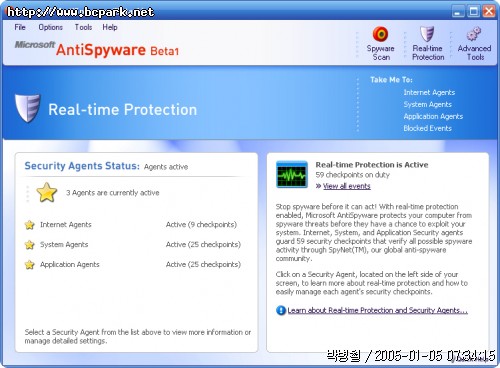500x368 pixels.
Task: Click 'Active (9 checkpoints)' status text
Action: tap(201, 225)
